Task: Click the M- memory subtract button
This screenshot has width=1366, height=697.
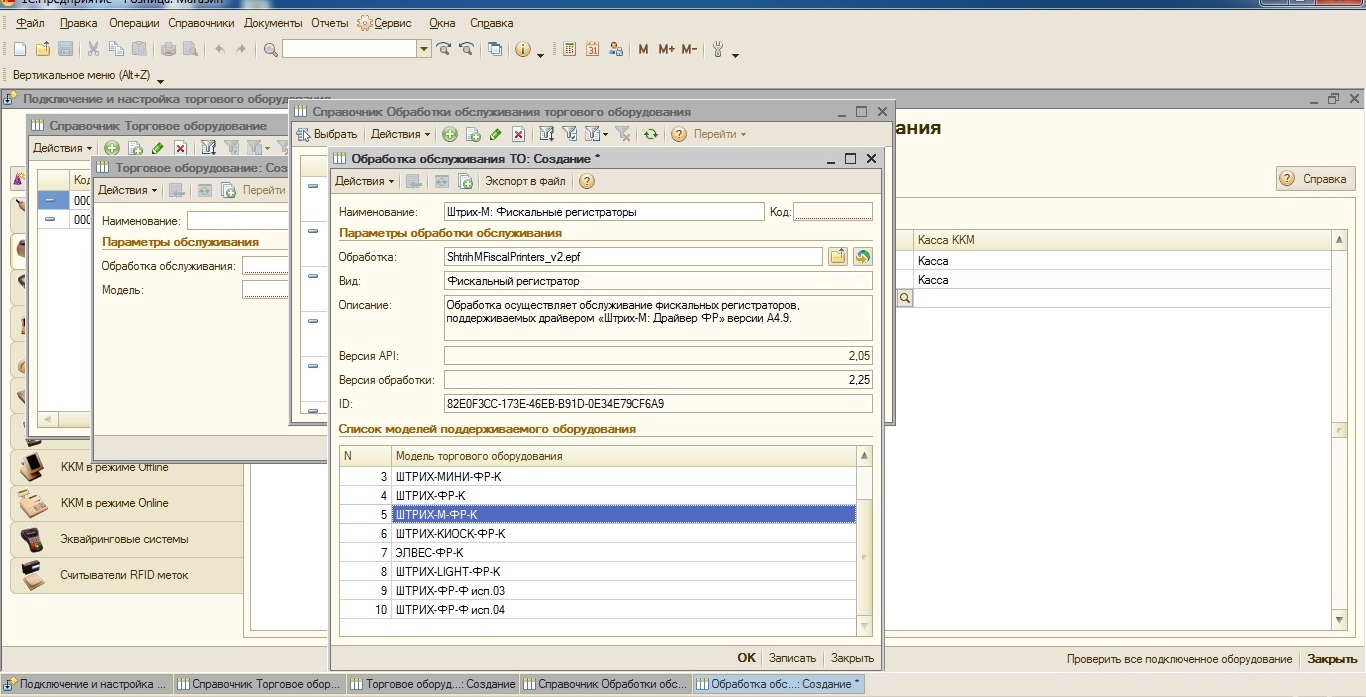Action: coord(689,49)
